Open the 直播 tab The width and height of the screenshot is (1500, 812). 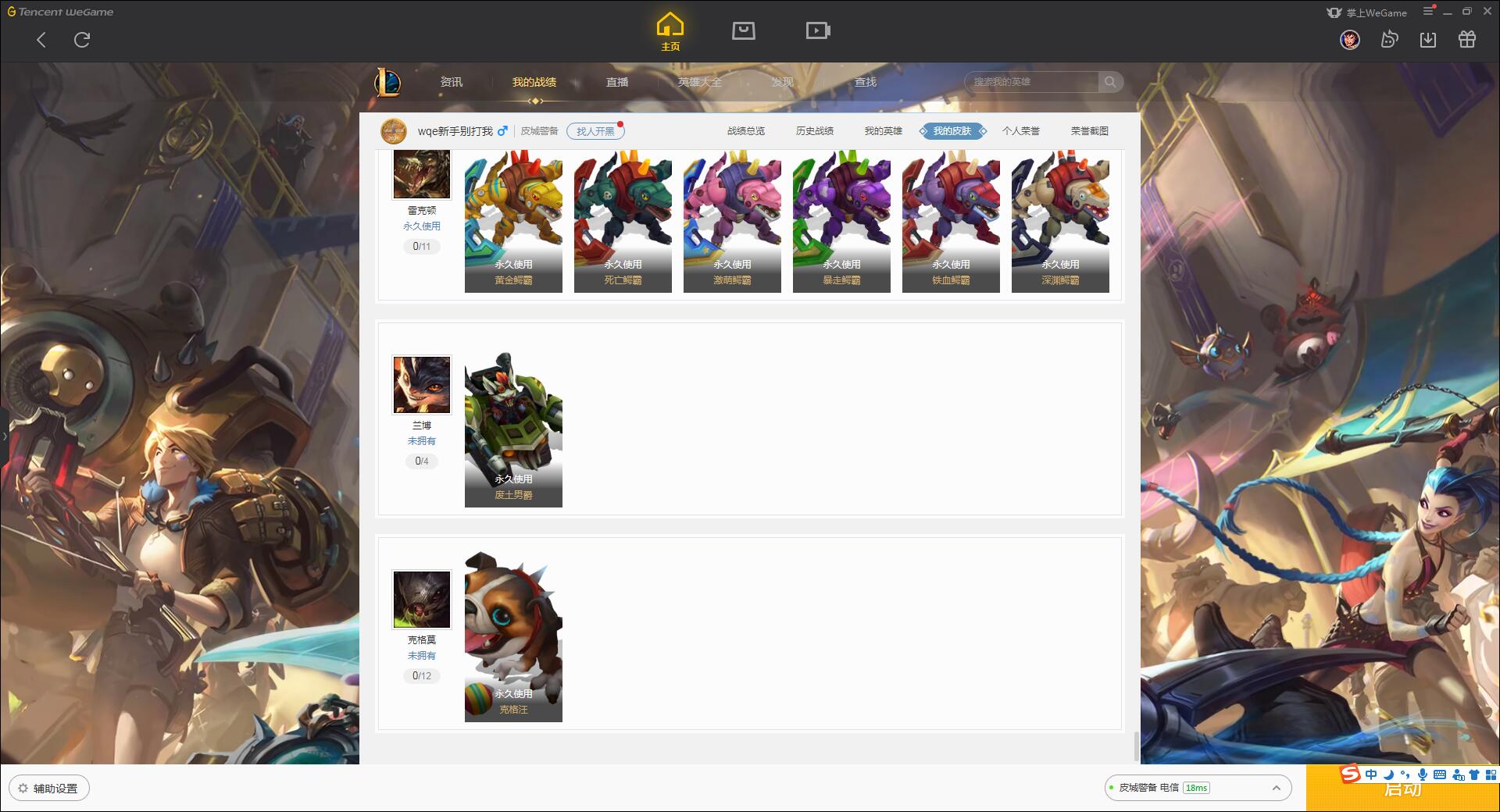pos(617,82)
